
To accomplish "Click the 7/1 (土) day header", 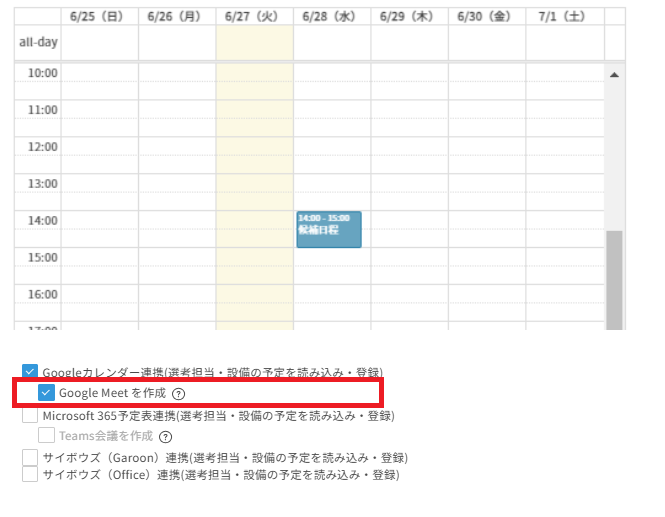I will pos(564,17).
